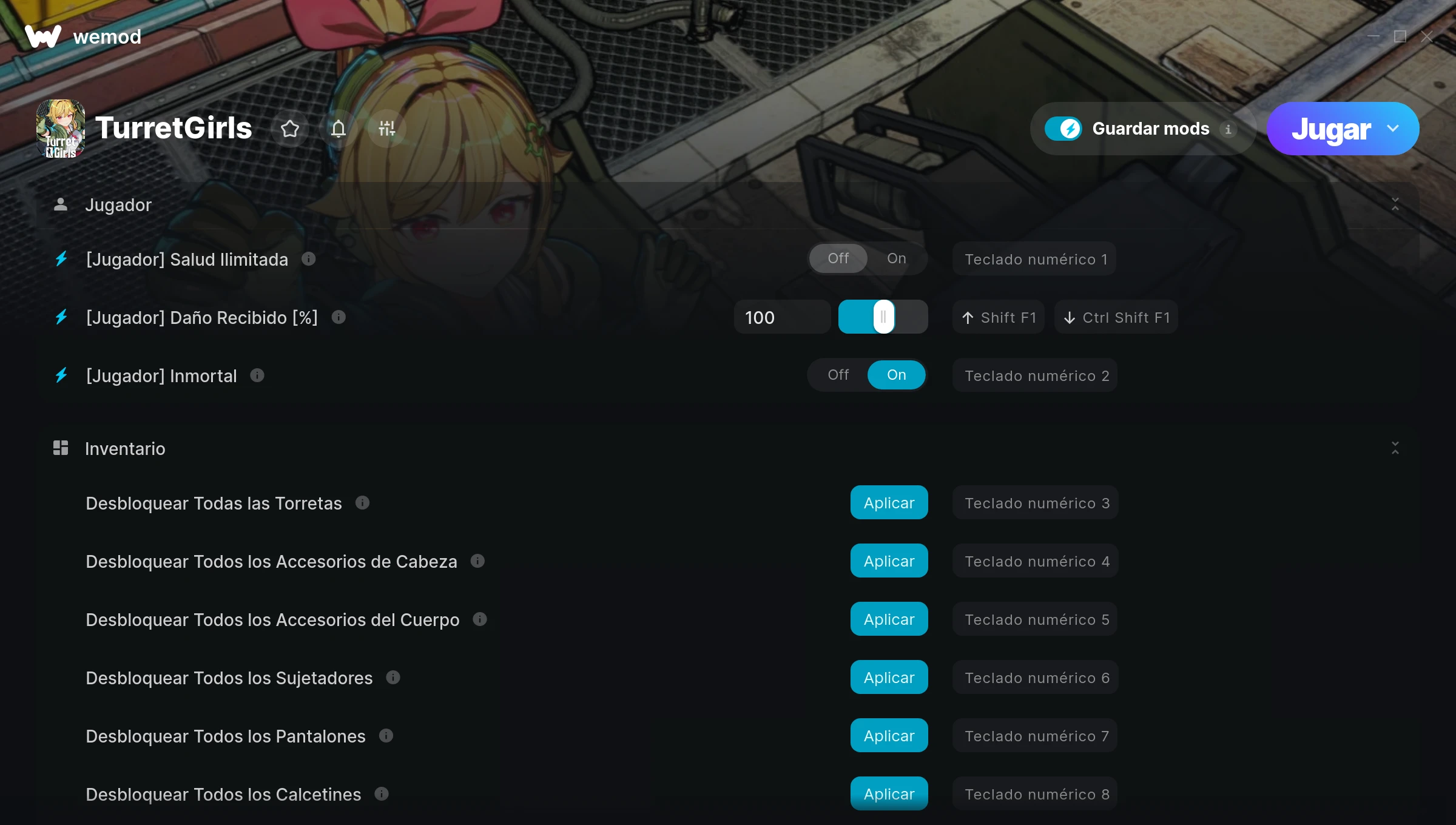The height and width of the screenshot is (825, 1456).
Task: Click the TurretGirls game thumbnail
Action: coord(61,129)
